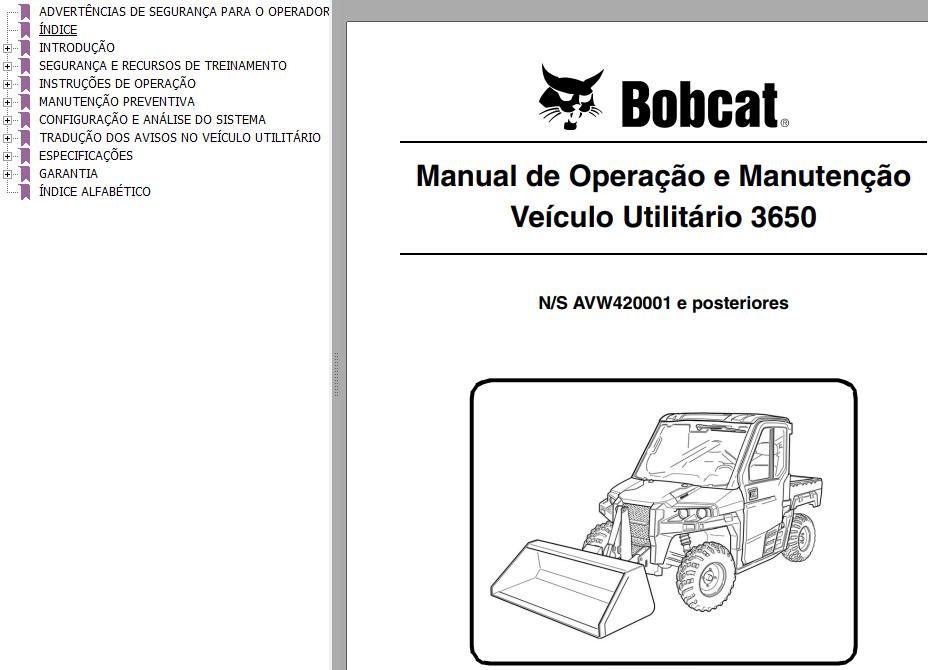Open SEGURANÇA E RECURSOS DE TREINAMENTO bookmark

click(163, 66)
